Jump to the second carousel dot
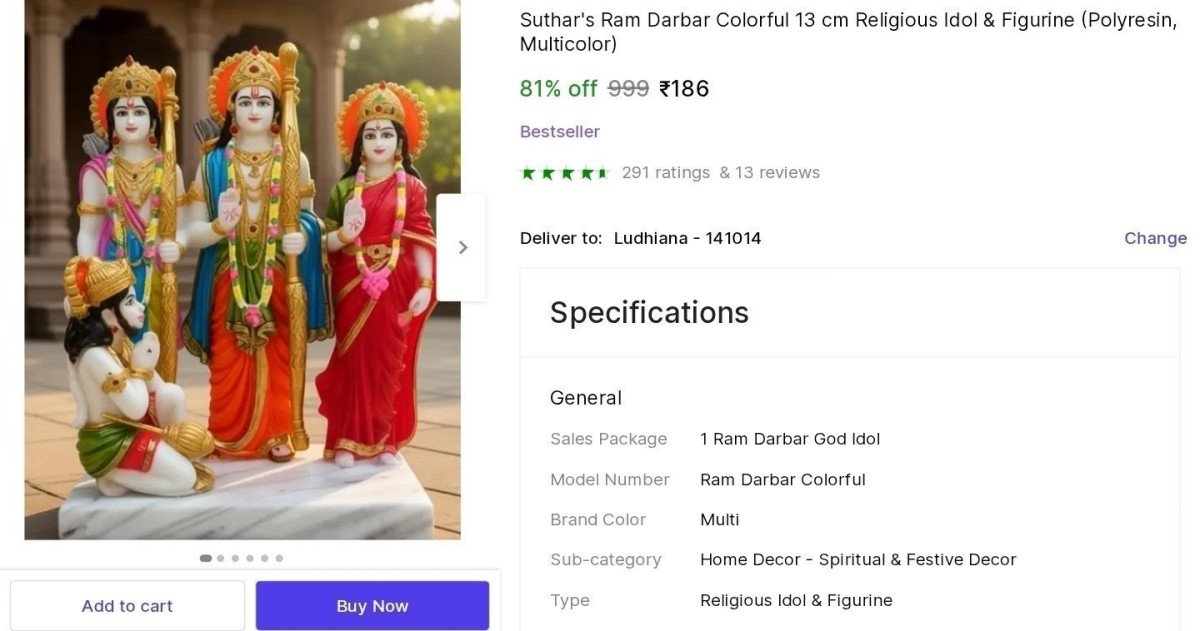Image resolution: width=1200 pixels, height=631 pixels. tap(221, 558)
